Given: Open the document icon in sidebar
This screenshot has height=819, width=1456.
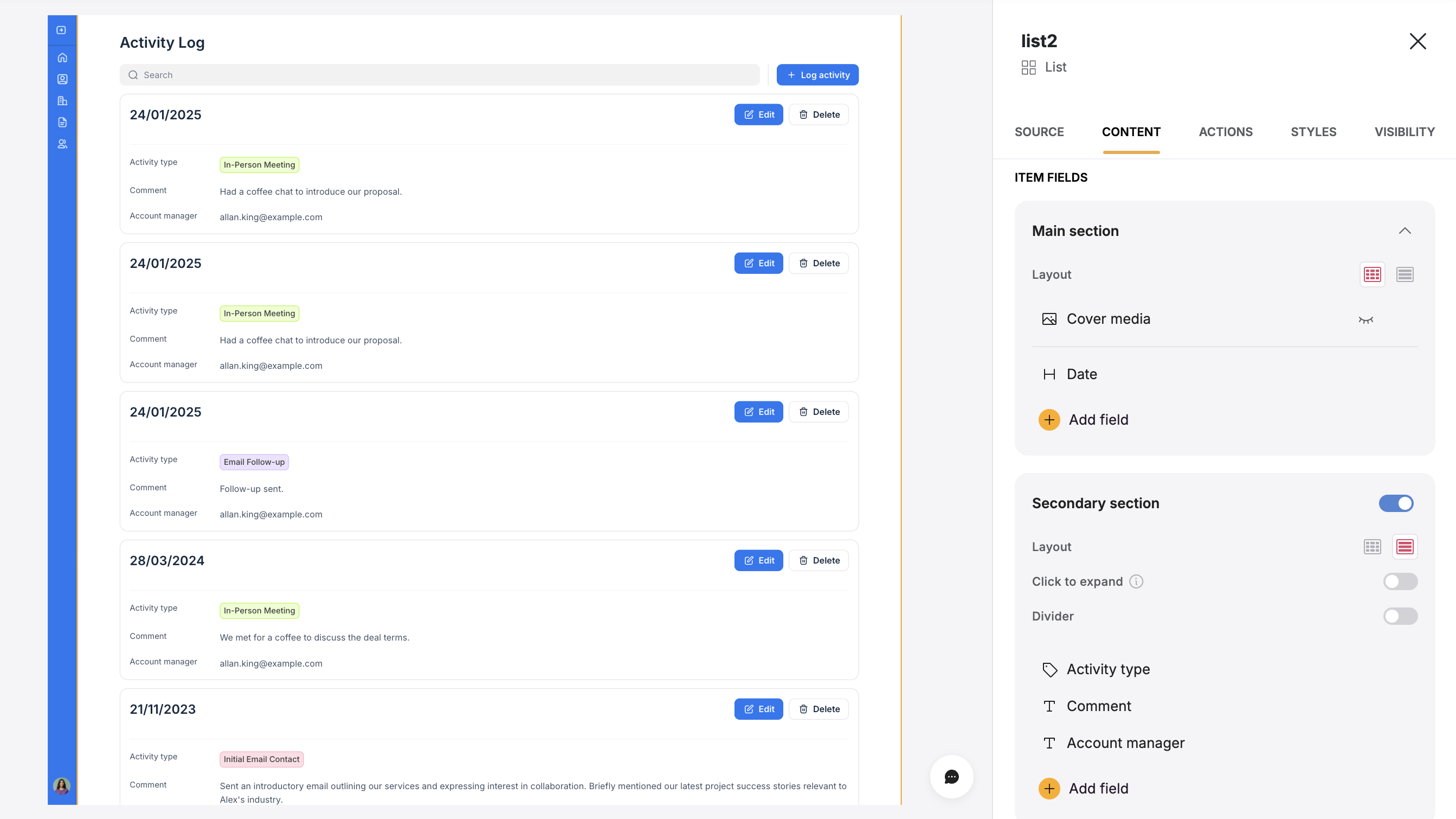Looking at the screenshot, I should coord(62,122).
